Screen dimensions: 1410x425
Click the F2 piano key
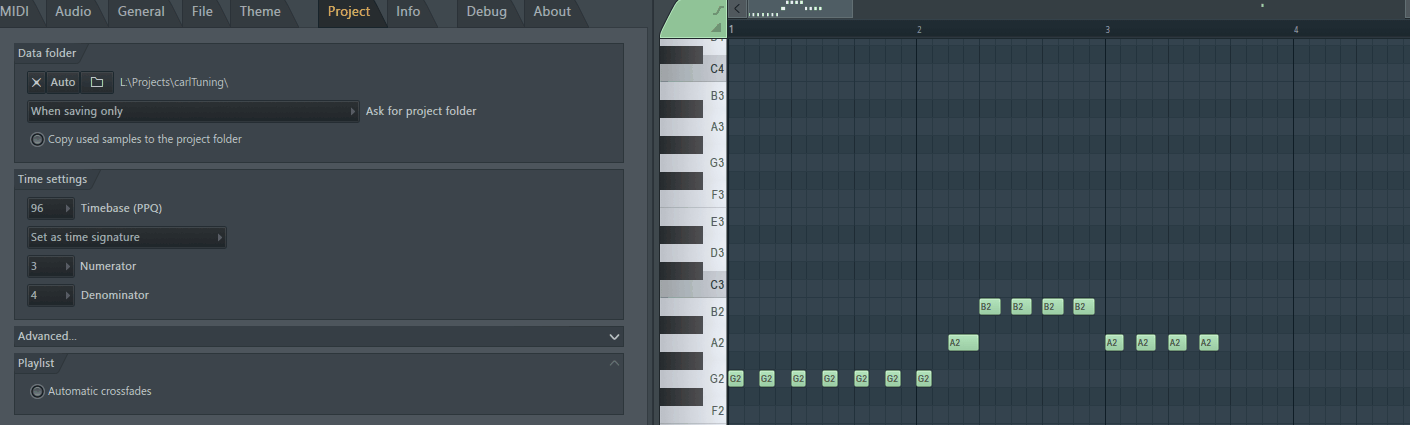[693, 409]
